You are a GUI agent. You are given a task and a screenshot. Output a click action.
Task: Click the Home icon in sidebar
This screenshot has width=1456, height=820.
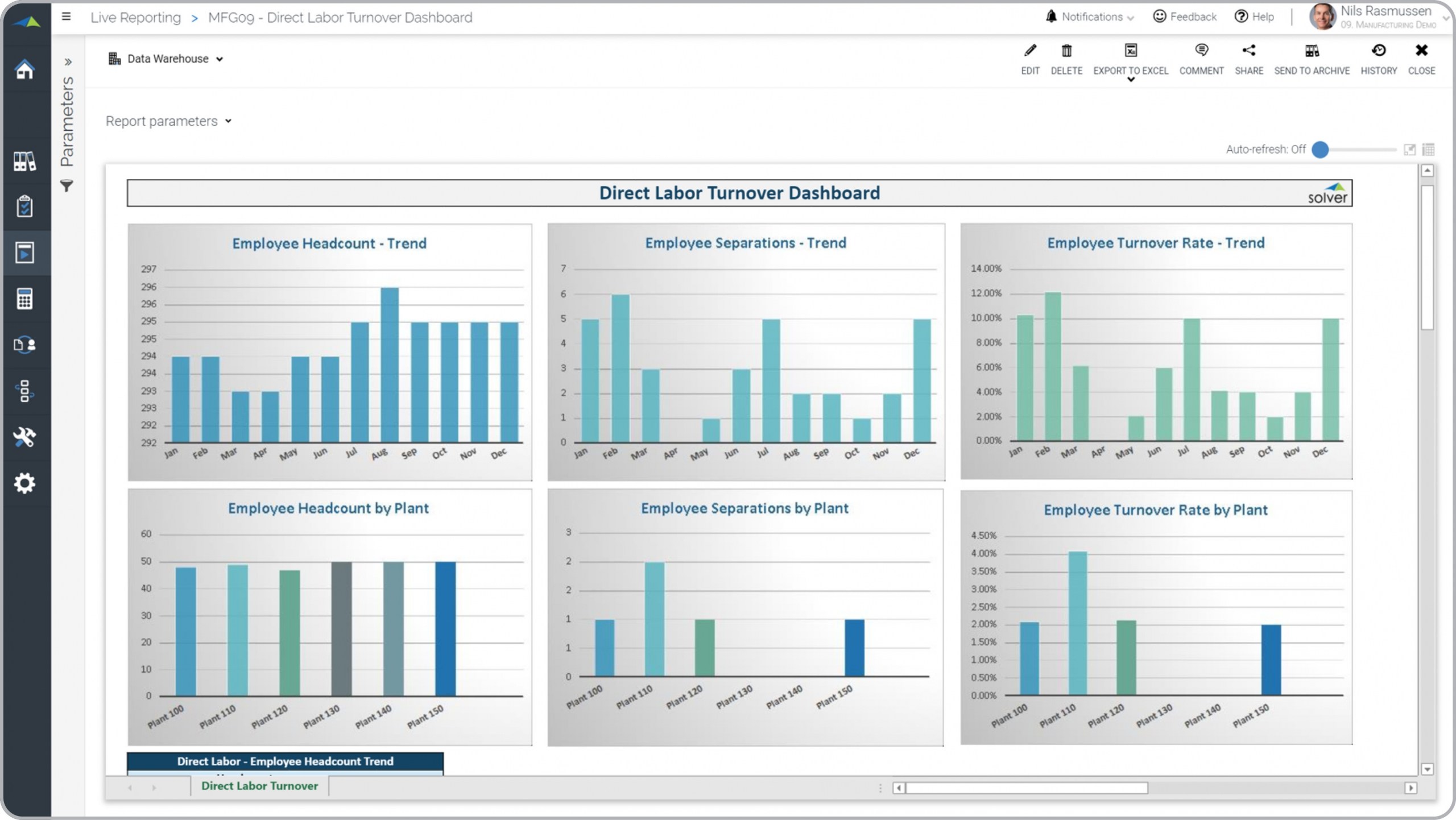click(x=24, y=70)
